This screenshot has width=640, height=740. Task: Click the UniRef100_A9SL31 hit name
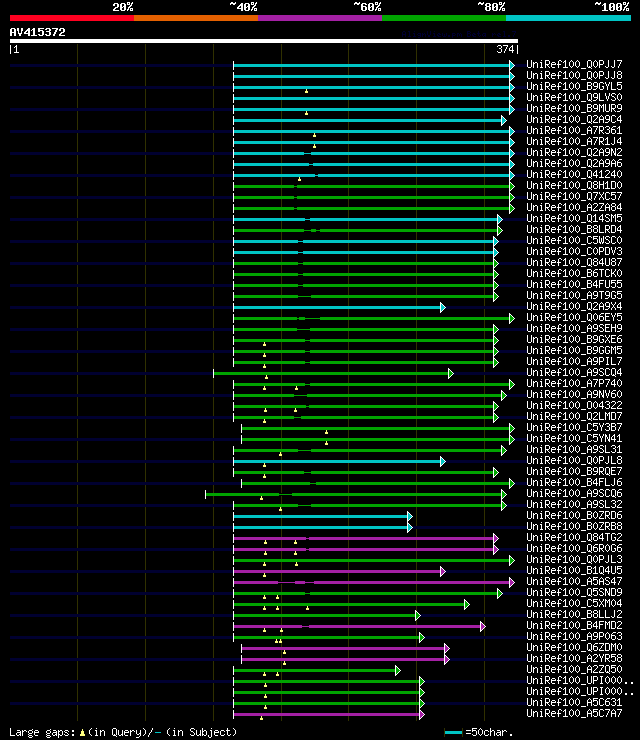(574, 449)
